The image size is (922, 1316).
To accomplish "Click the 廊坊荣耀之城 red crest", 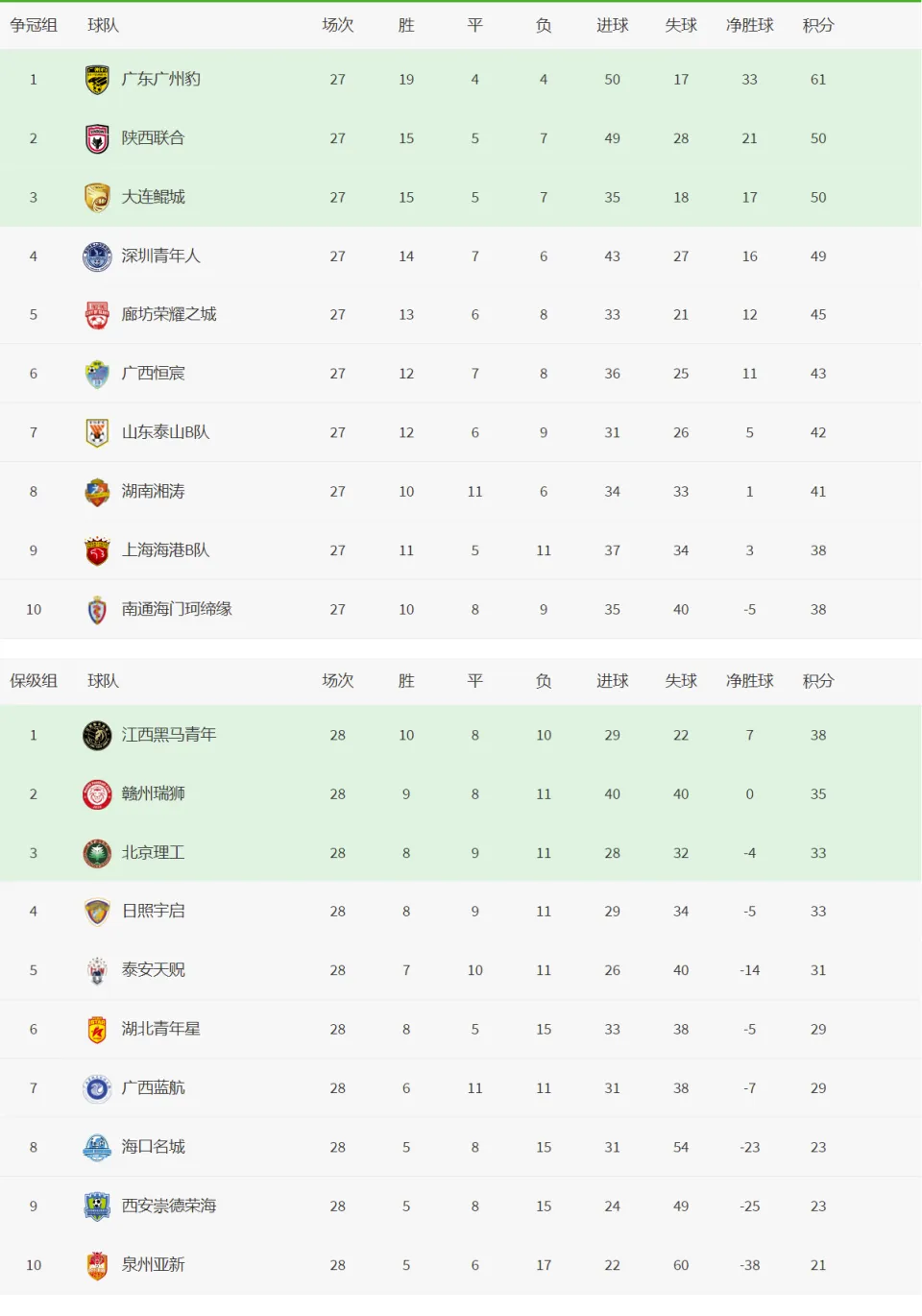I will click(97, 315).
